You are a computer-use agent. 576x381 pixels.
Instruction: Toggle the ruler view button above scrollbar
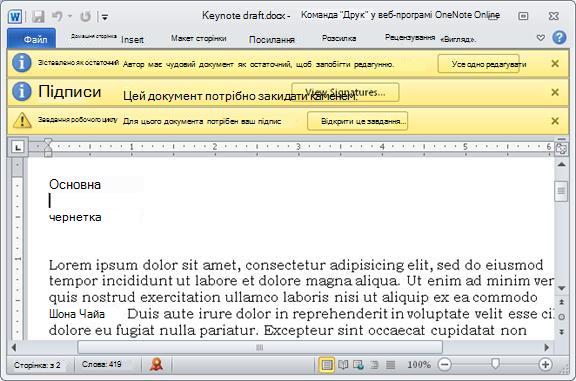(x=561, y=148)
